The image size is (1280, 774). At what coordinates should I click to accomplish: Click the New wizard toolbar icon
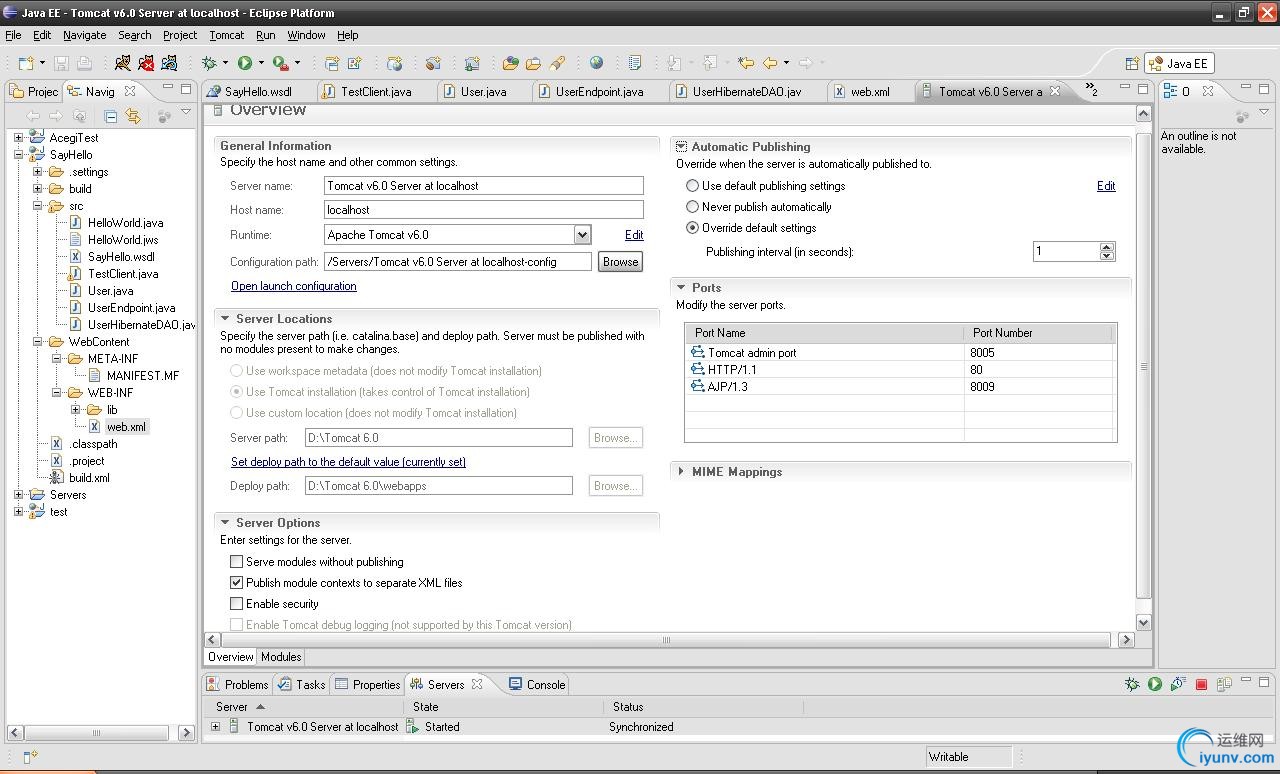pos(25,63)
